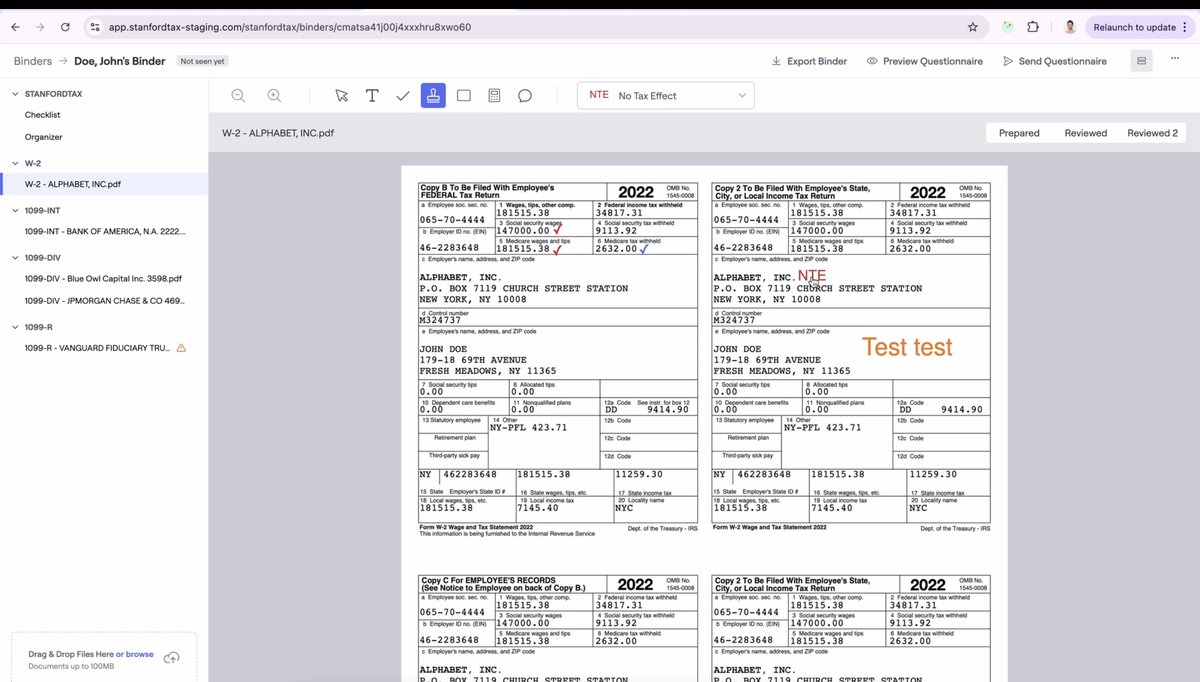Screen dimensions: 1200x682
Task: Click the browse link to upload files
Action: [134, 654]
